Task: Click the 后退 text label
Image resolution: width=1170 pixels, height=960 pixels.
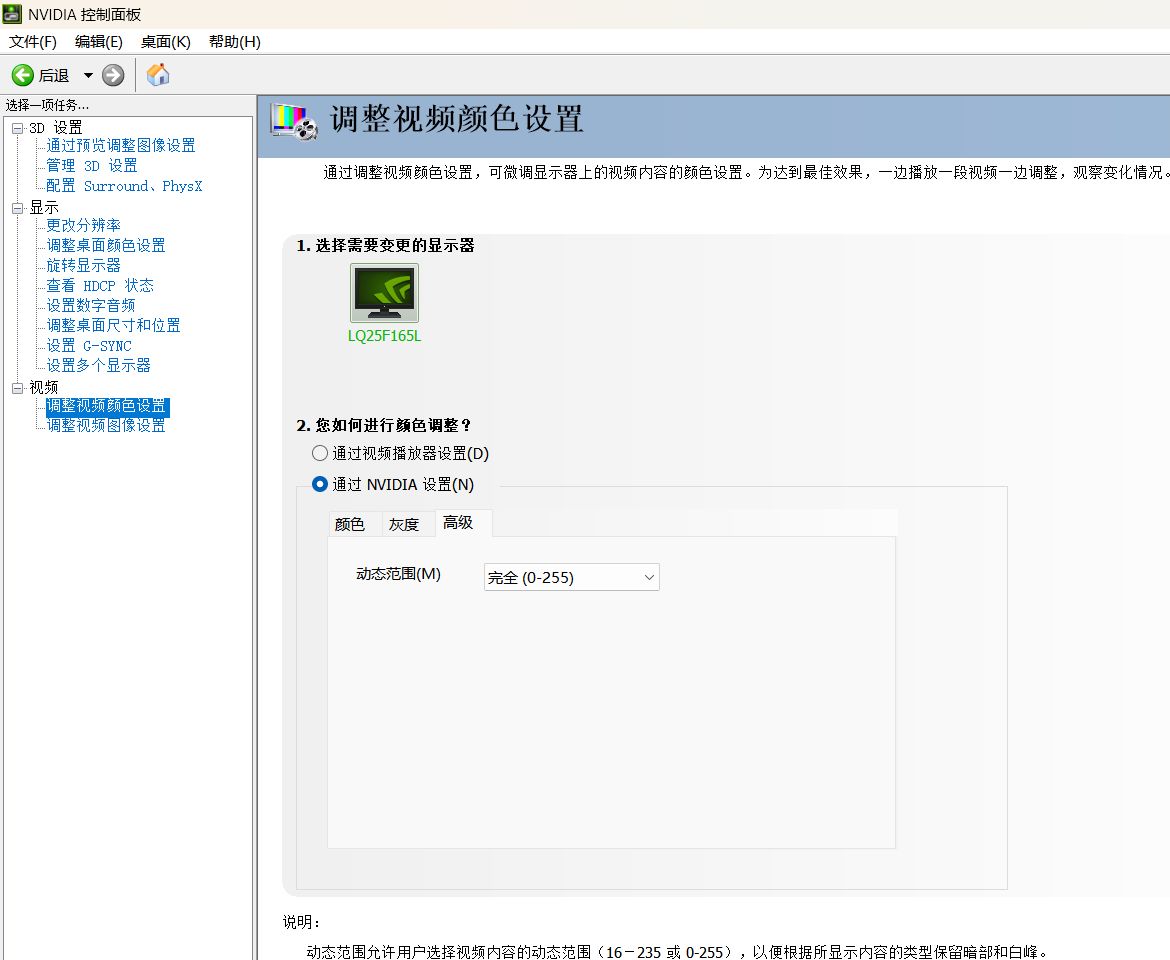Action: (54, 75)
